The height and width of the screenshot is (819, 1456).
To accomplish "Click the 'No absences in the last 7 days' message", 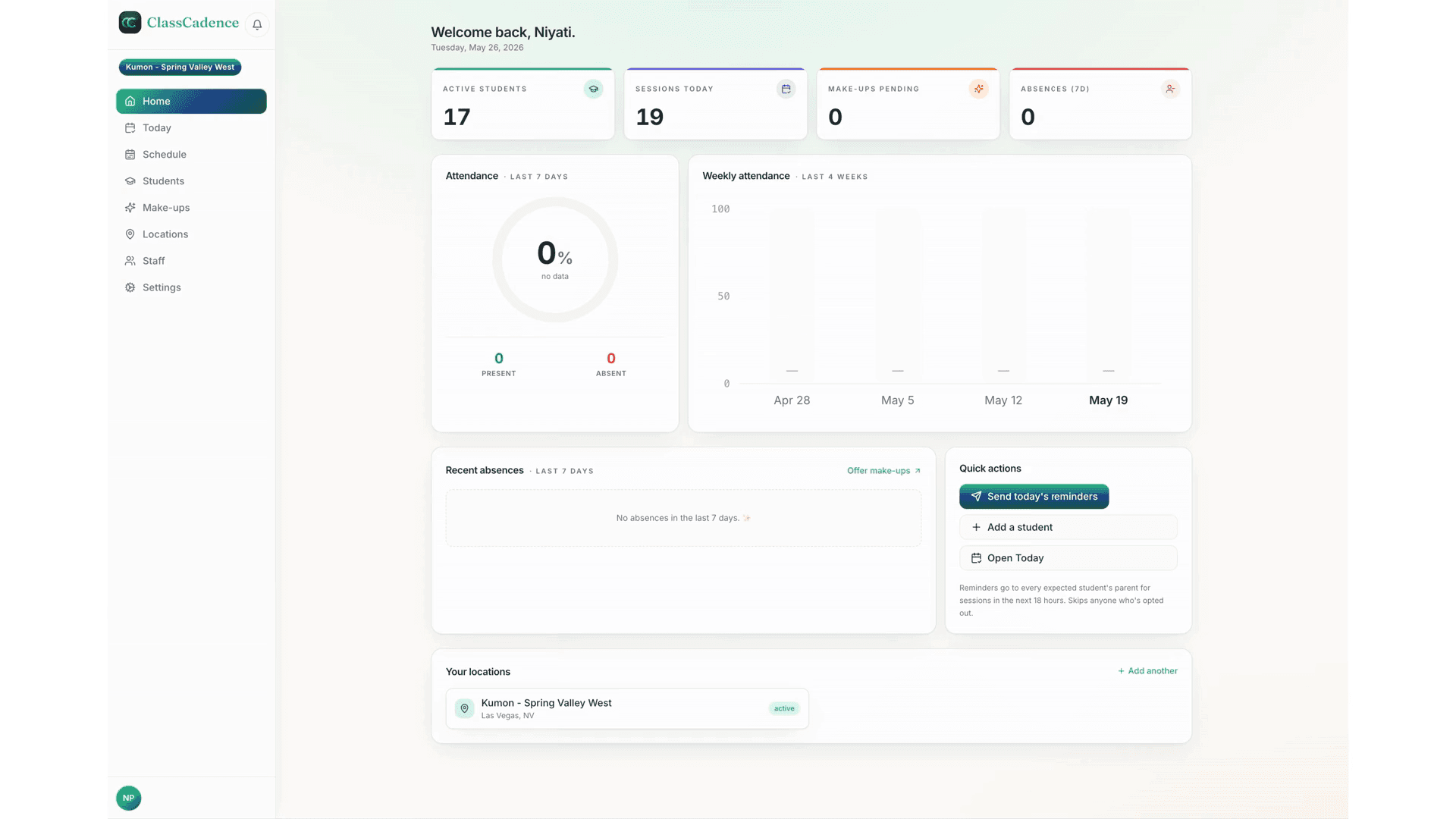I will click(x=683, y=518).
